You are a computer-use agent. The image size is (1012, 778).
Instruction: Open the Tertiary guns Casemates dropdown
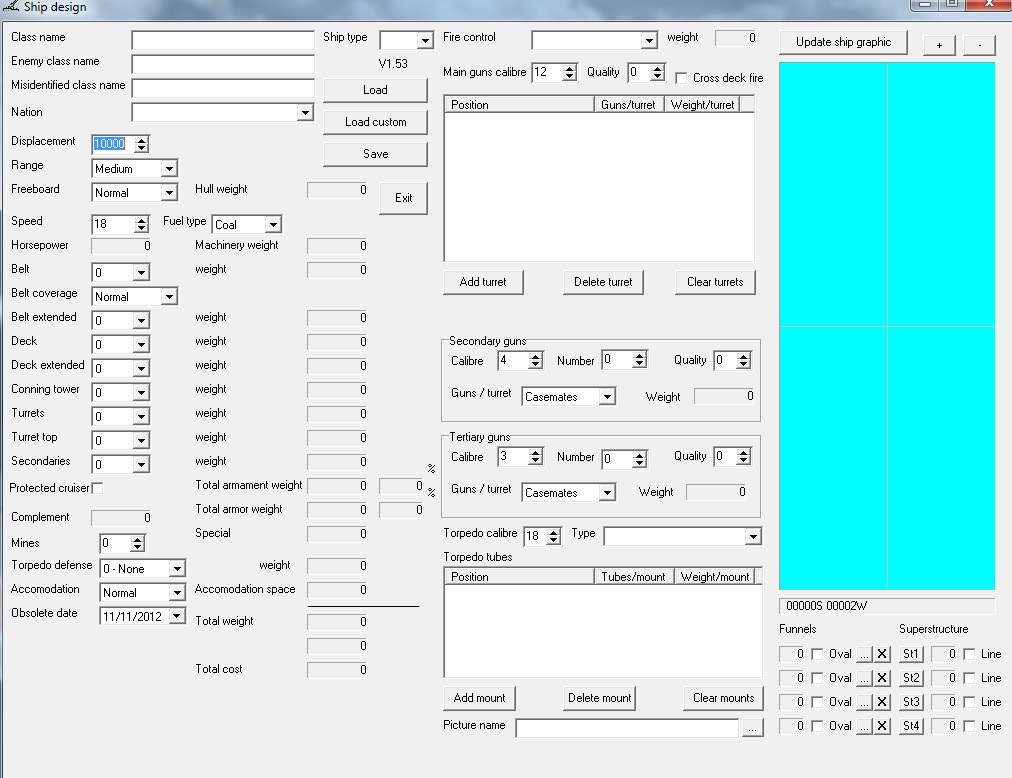click(607, 493)
